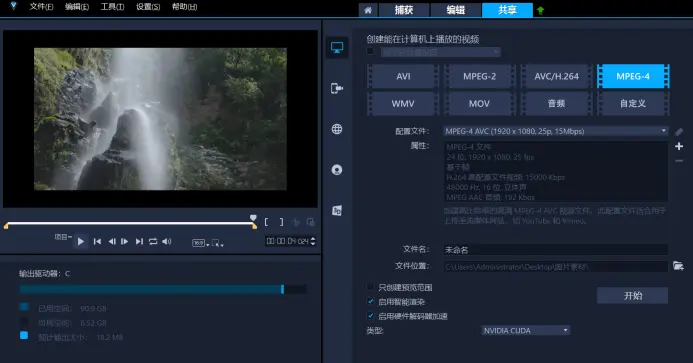Click the speaker volume icon
The width and height of the screenshot is (693, 363).
(167, 241)
